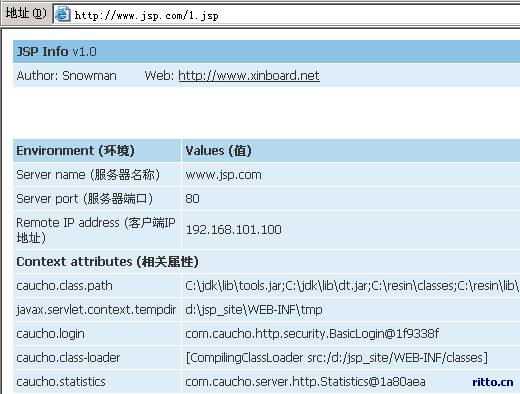Click the Server port row label
The image size is (520, 394).
point(85,199)
